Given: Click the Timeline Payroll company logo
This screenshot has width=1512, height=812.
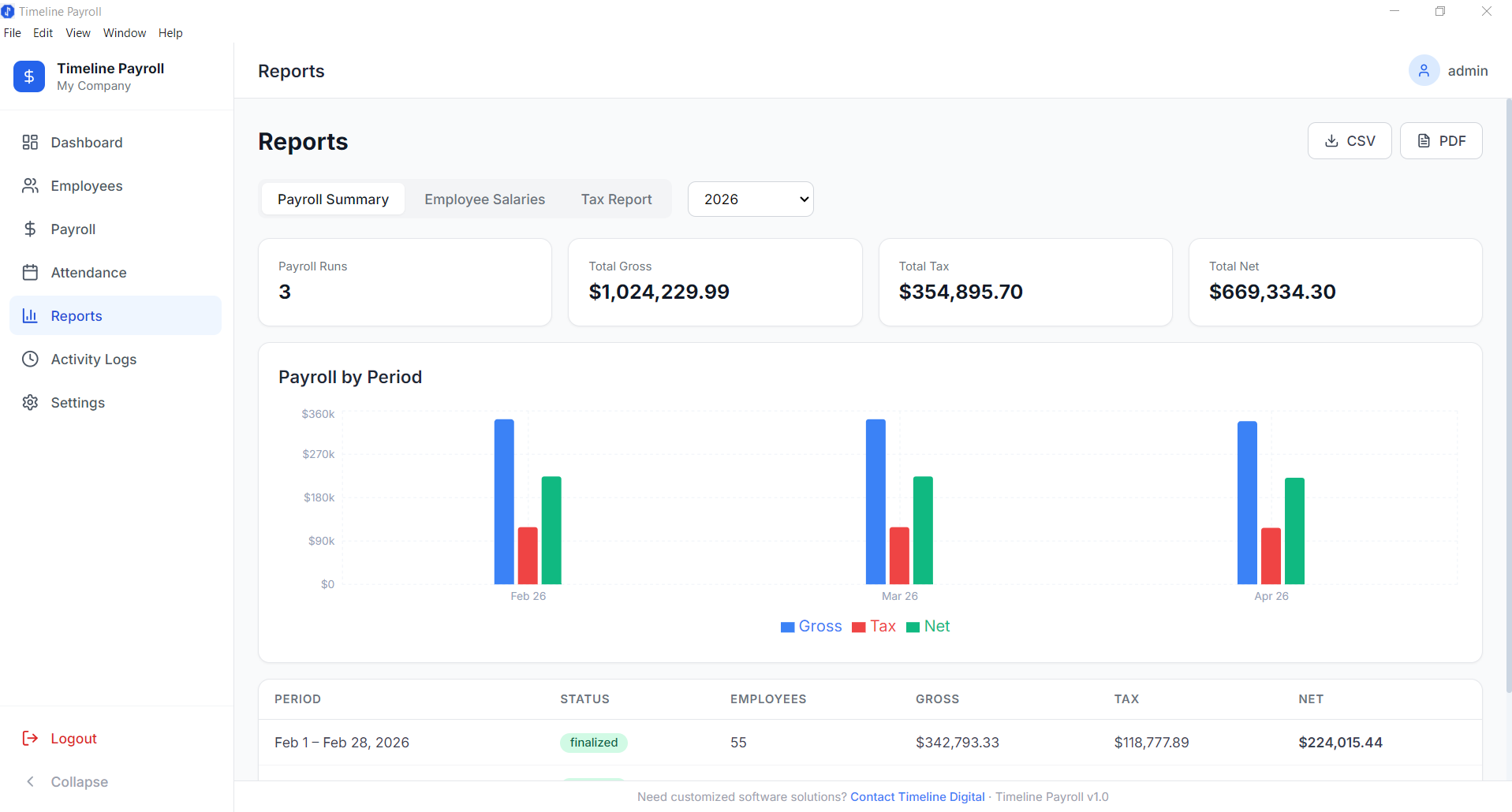Looking at the screenshot, I should (x=28, y=76).
